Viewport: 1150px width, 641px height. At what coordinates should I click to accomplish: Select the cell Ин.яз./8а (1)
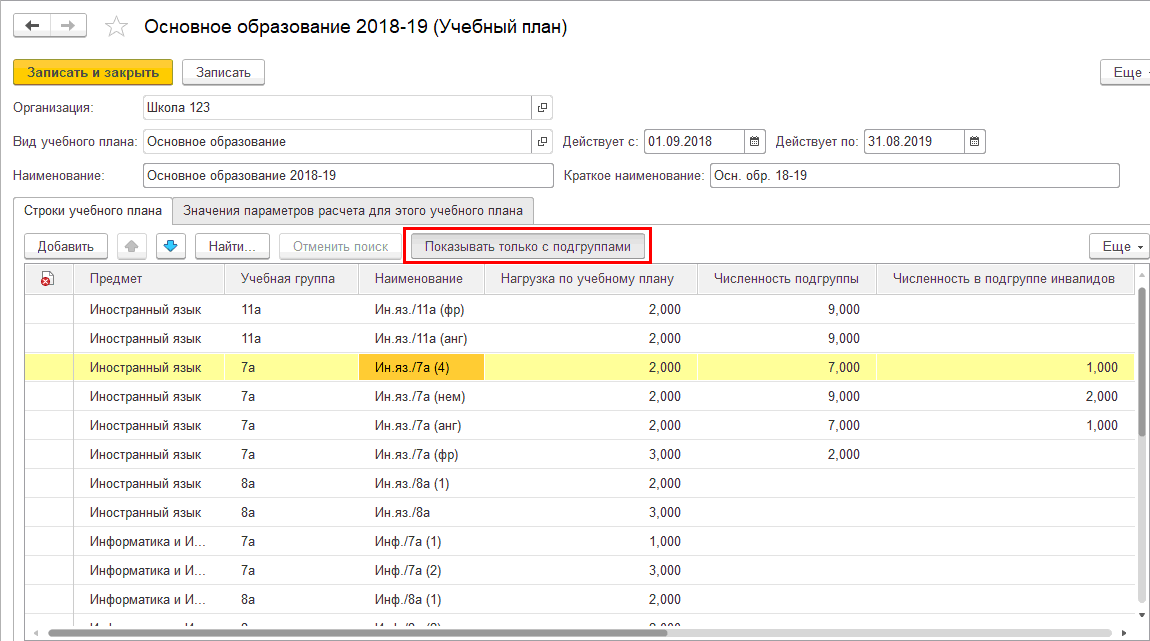[x=421, y=483]
